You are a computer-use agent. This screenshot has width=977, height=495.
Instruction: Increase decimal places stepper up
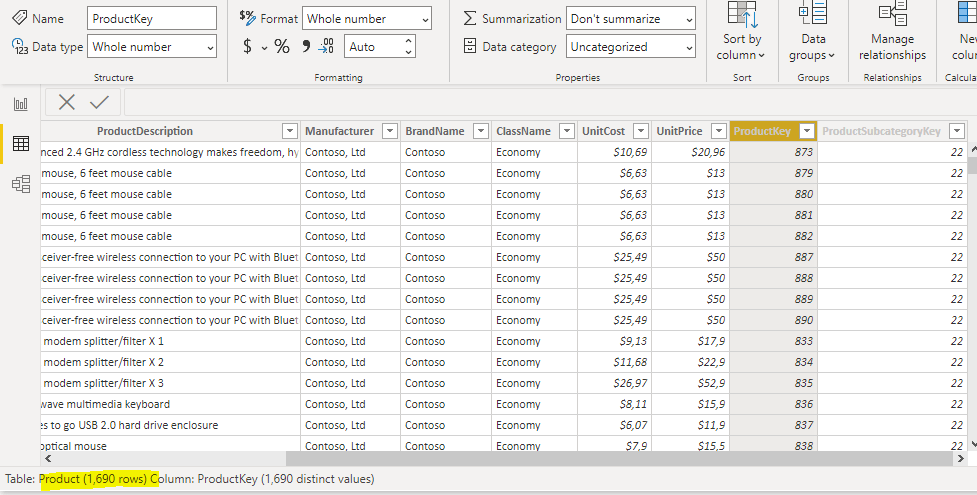pyautogui.click(x=409, y=42)
